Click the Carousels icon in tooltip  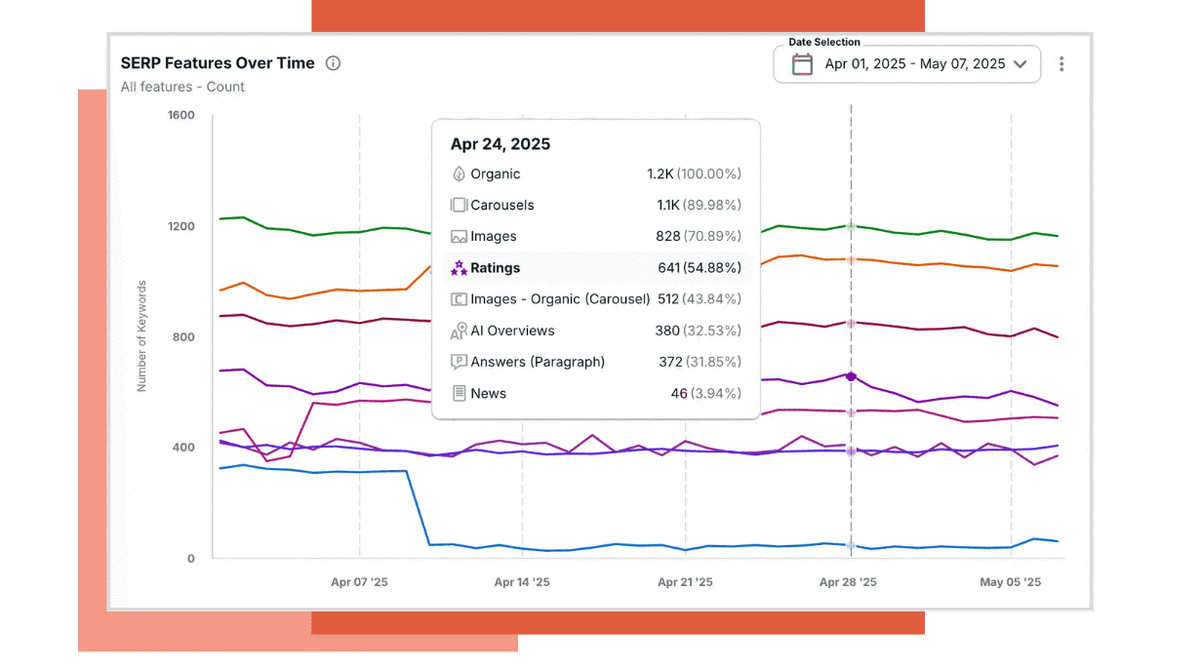point(459,205)
